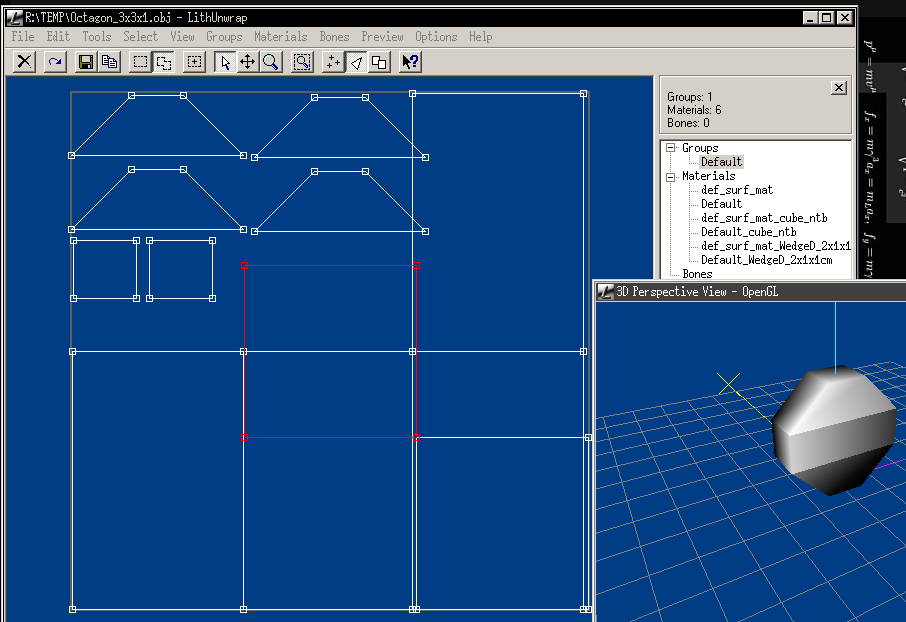Click the octagon model in 3D view
The image size is (906, 622).
836,430
